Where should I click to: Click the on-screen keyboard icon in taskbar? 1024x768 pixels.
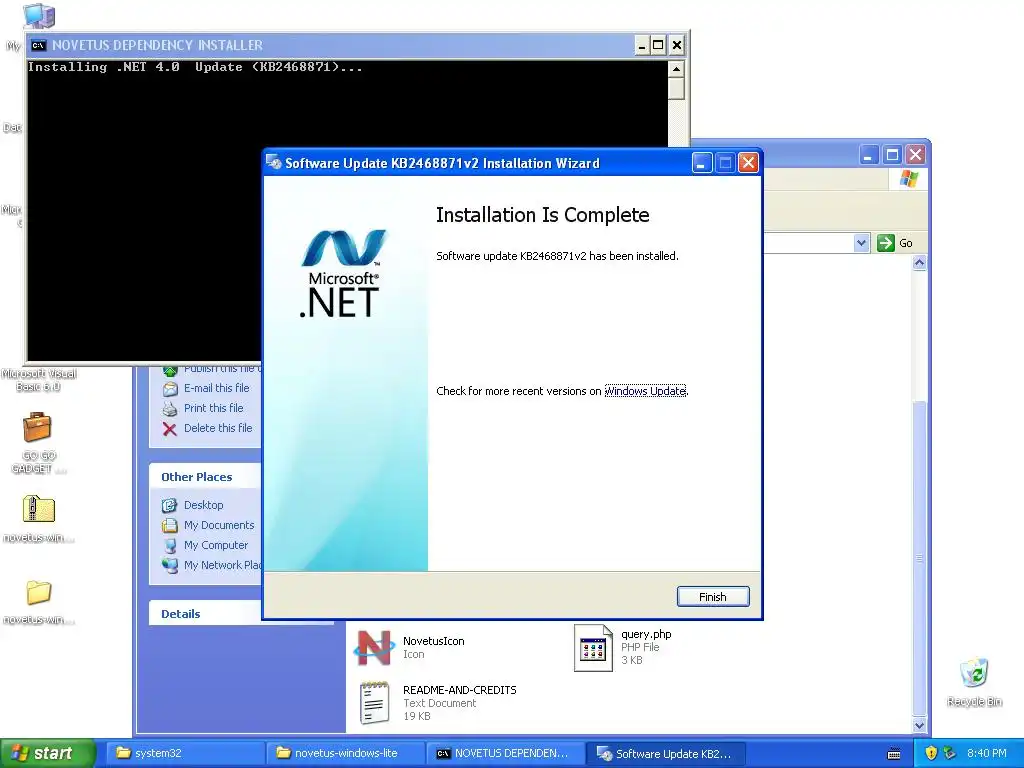coord(894,754)
